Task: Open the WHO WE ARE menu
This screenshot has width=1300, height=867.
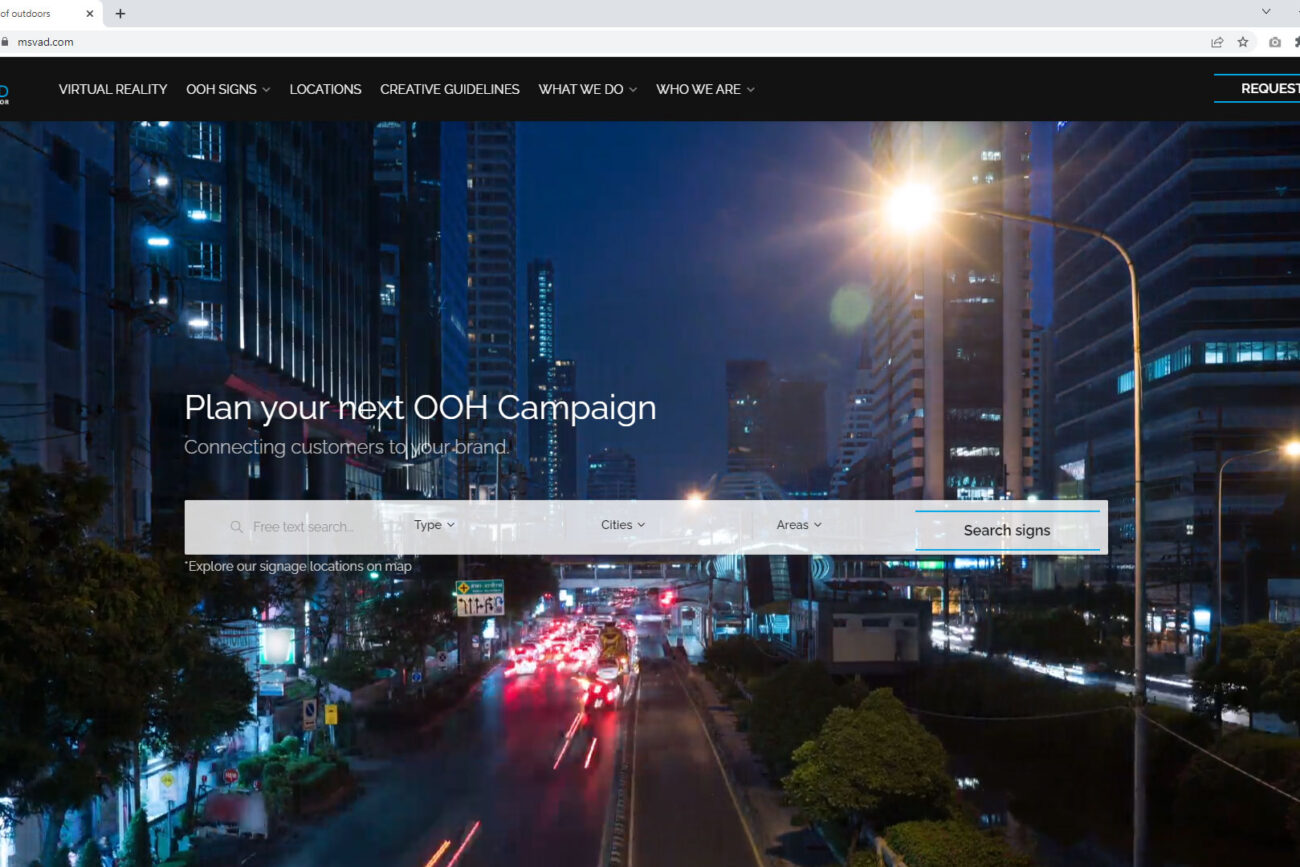Action: pos(705,89)
